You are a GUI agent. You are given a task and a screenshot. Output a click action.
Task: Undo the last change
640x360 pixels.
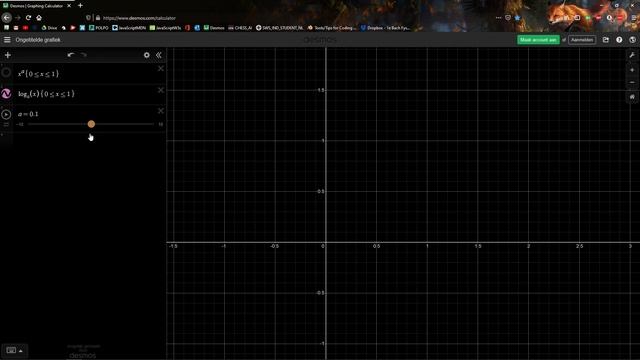[x=71, y=55]
